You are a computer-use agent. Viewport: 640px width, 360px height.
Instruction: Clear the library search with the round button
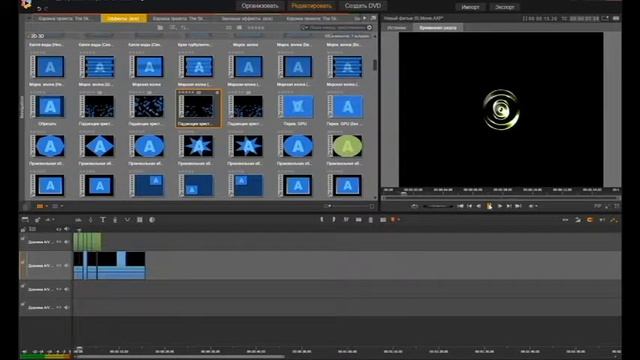[369, 27]
